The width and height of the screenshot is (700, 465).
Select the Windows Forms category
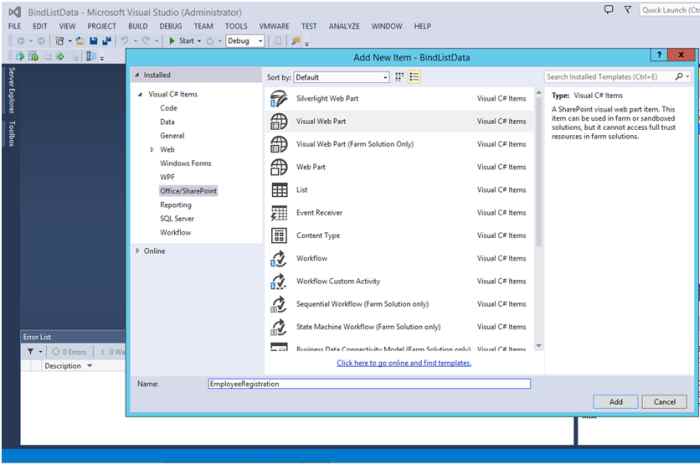click(x=185, y=163)
